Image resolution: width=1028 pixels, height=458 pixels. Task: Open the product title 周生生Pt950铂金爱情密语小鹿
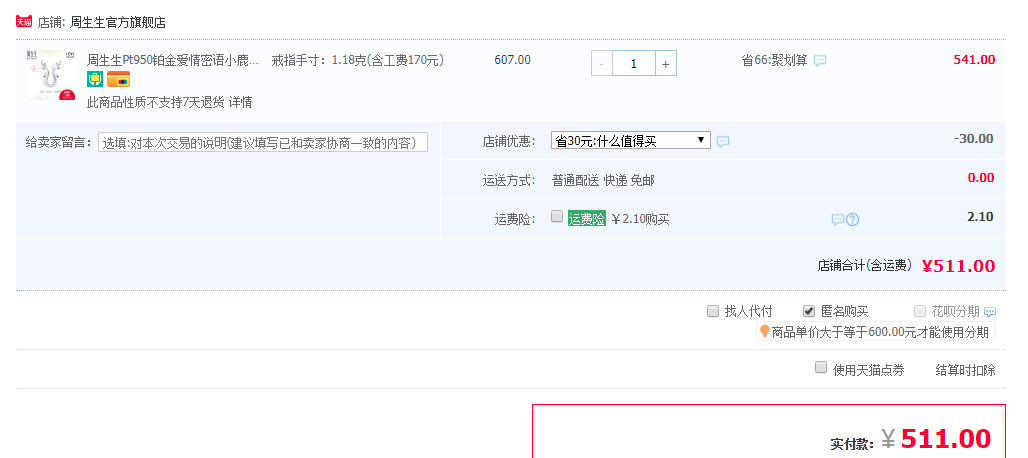(x=173, y=60)
